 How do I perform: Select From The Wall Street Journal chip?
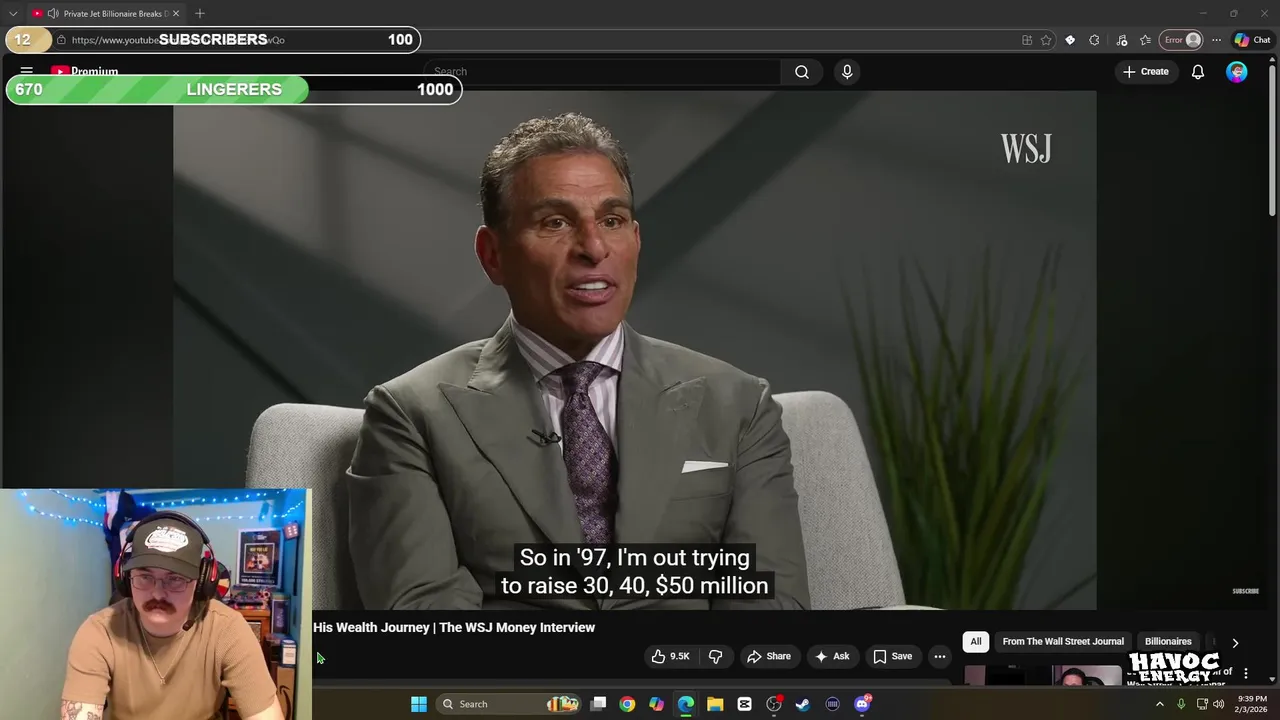tap(1063, 641)
